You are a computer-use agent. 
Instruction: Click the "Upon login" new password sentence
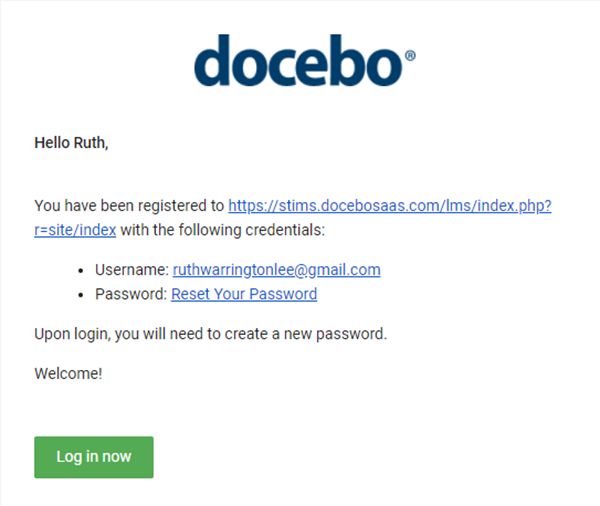(x=210, y=334)
